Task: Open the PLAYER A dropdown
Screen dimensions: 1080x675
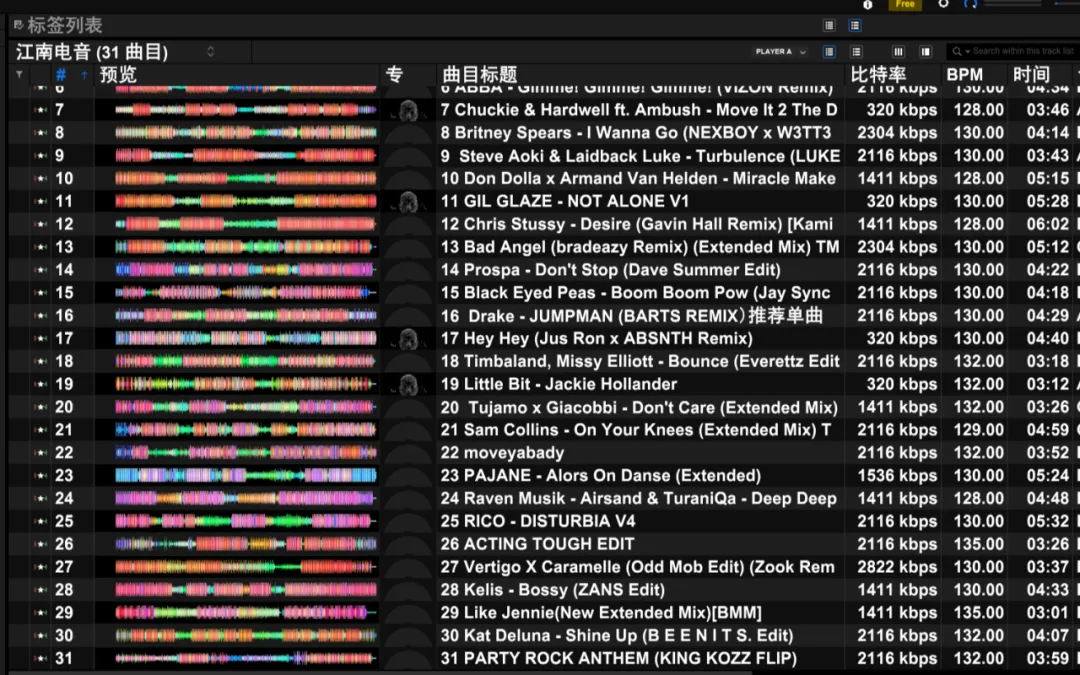Action: (x=780, y=52)
